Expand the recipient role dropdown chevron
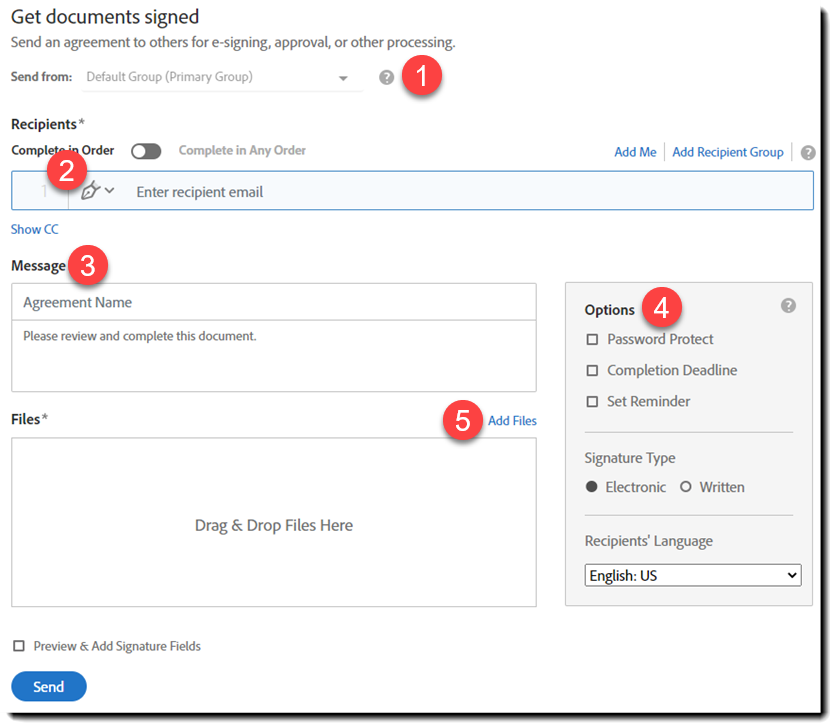The width and height of the screenshot is (830, 725). [x=107, y=190]
